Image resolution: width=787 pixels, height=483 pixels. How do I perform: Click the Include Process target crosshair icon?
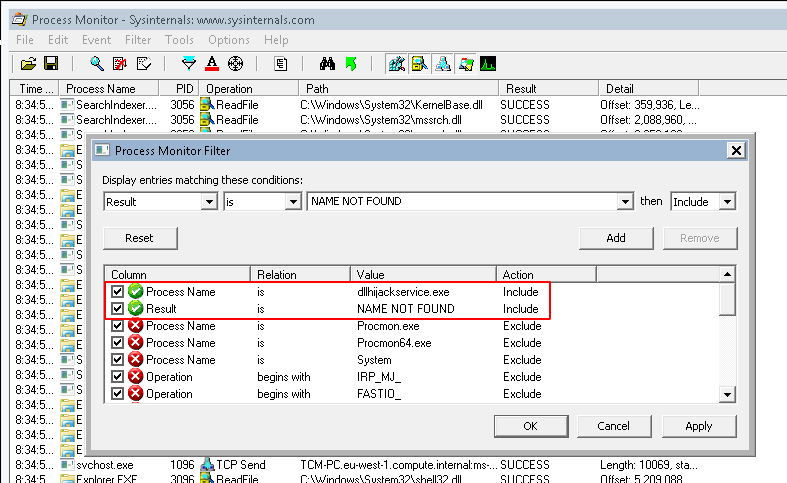(x=236, y=64)
